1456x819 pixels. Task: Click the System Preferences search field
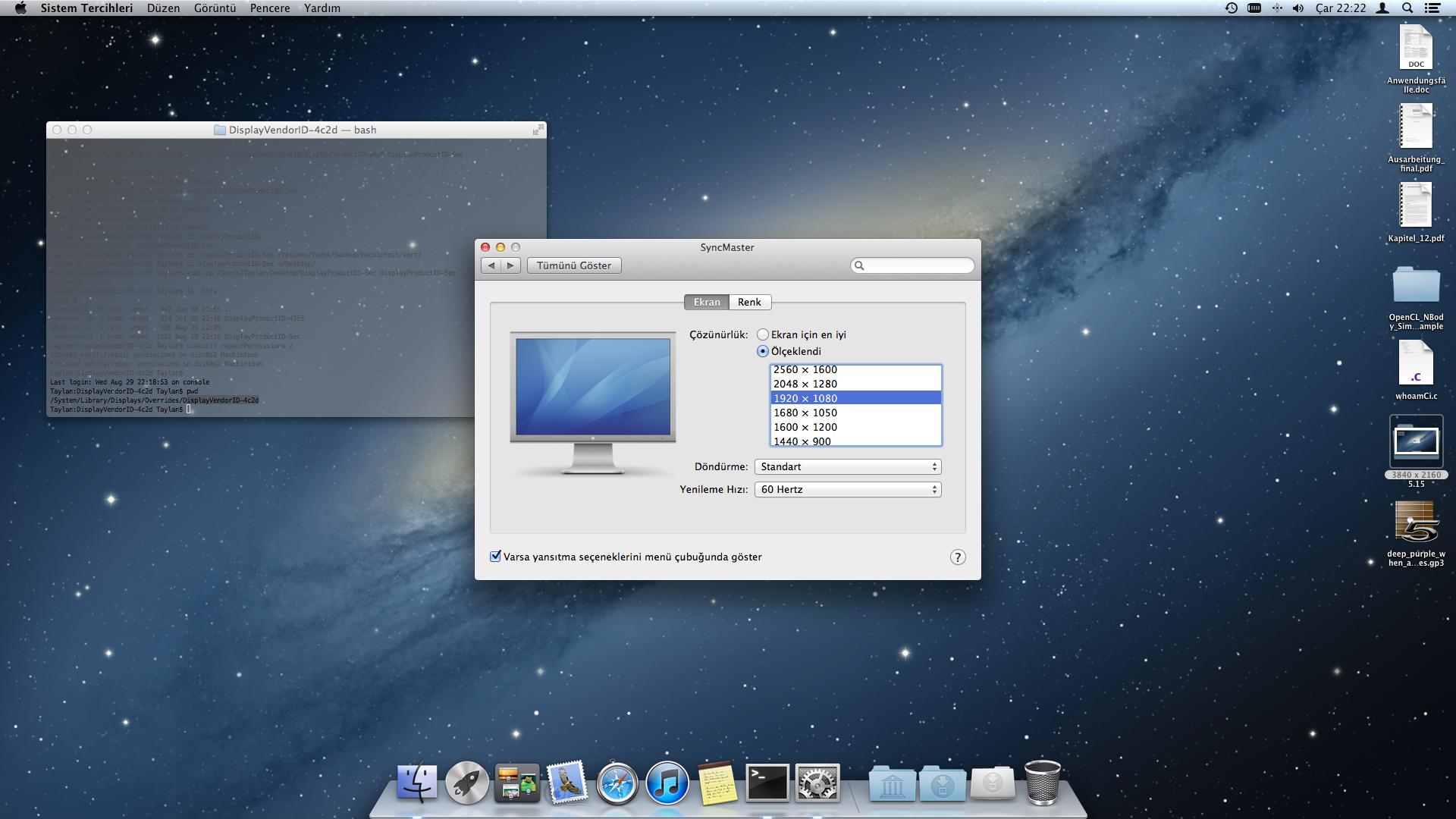[918, 265]
